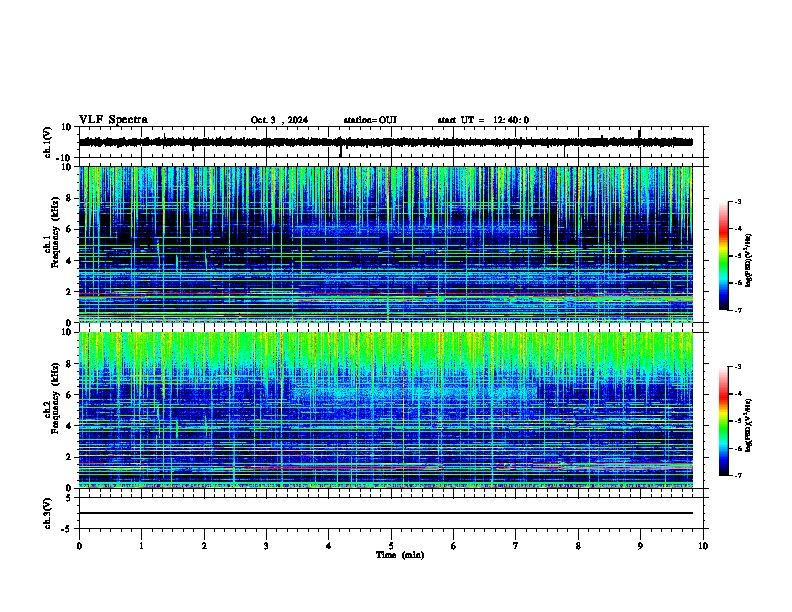Click the "-3" tick on ch.1 color bar
Viewport: 792px width, 612px height.
(737, 202)
